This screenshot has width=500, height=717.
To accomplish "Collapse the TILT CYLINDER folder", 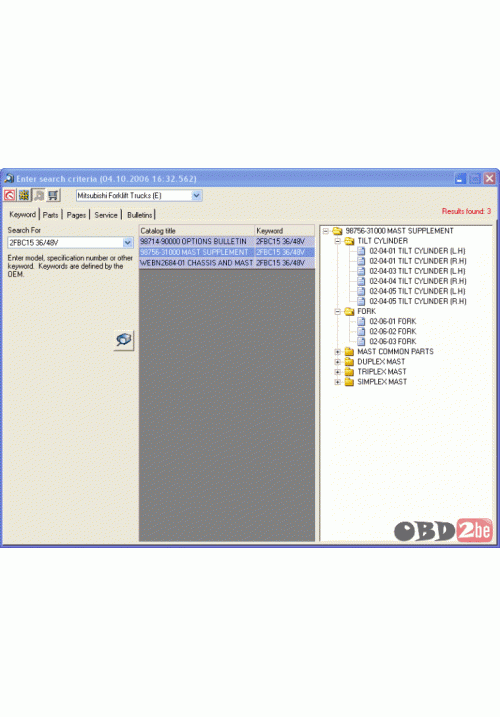I will click(338, 241).
